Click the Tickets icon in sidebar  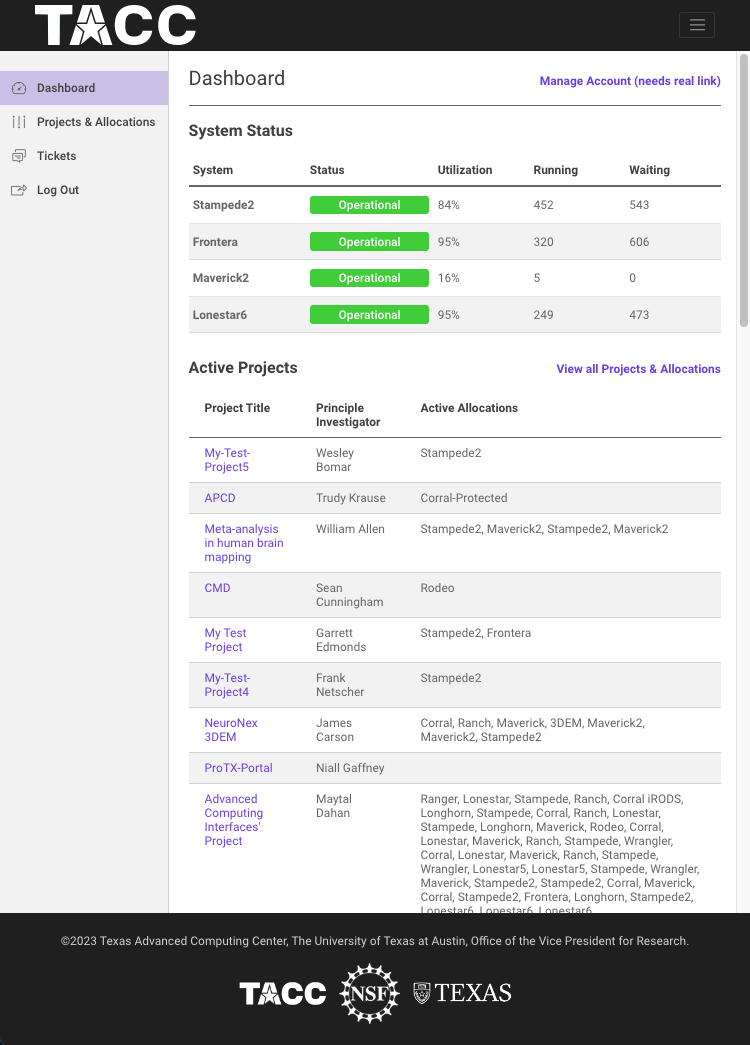point(19,156)
